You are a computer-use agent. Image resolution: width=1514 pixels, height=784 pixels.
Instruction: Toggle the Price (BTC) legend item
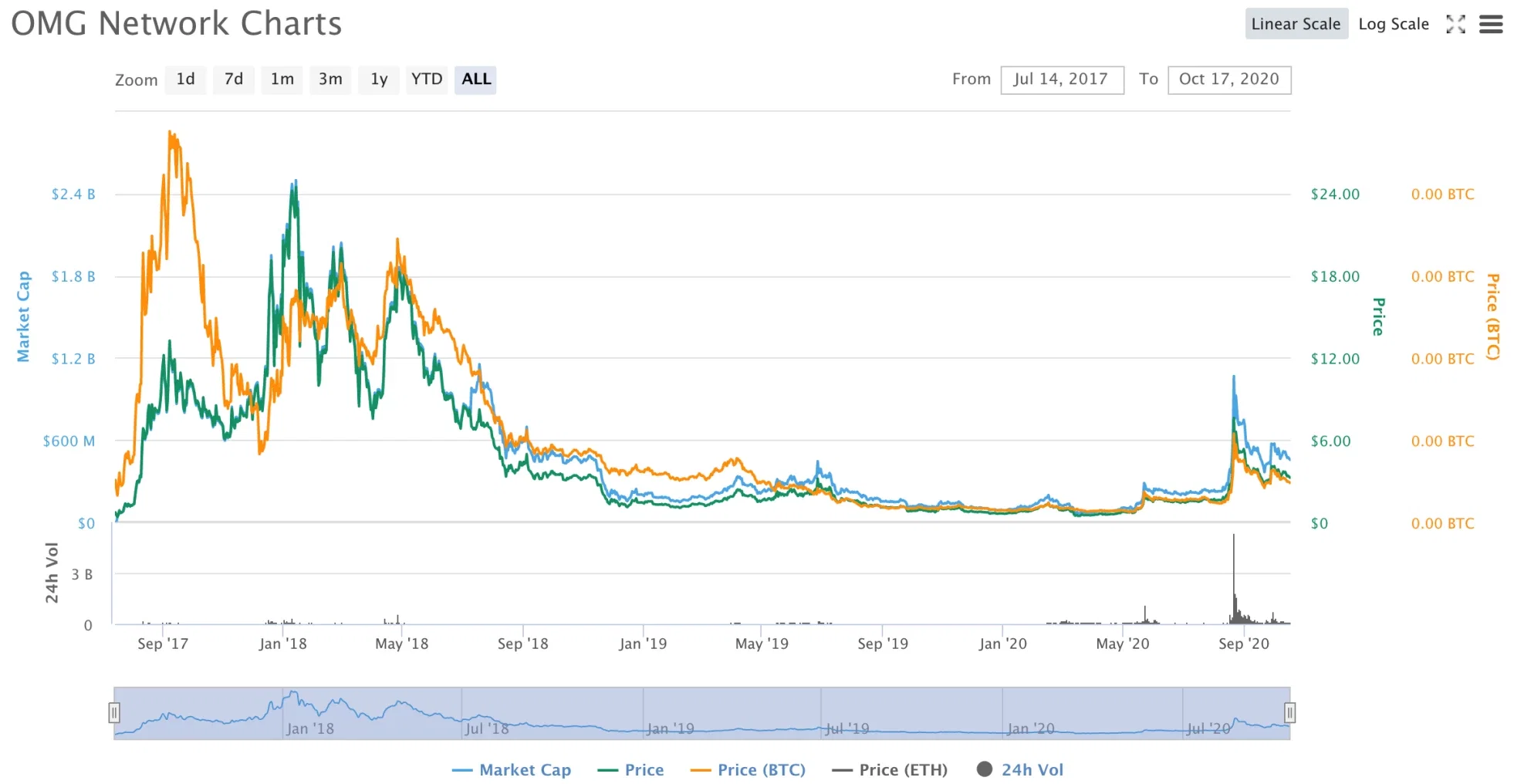(x=748, y=769)
